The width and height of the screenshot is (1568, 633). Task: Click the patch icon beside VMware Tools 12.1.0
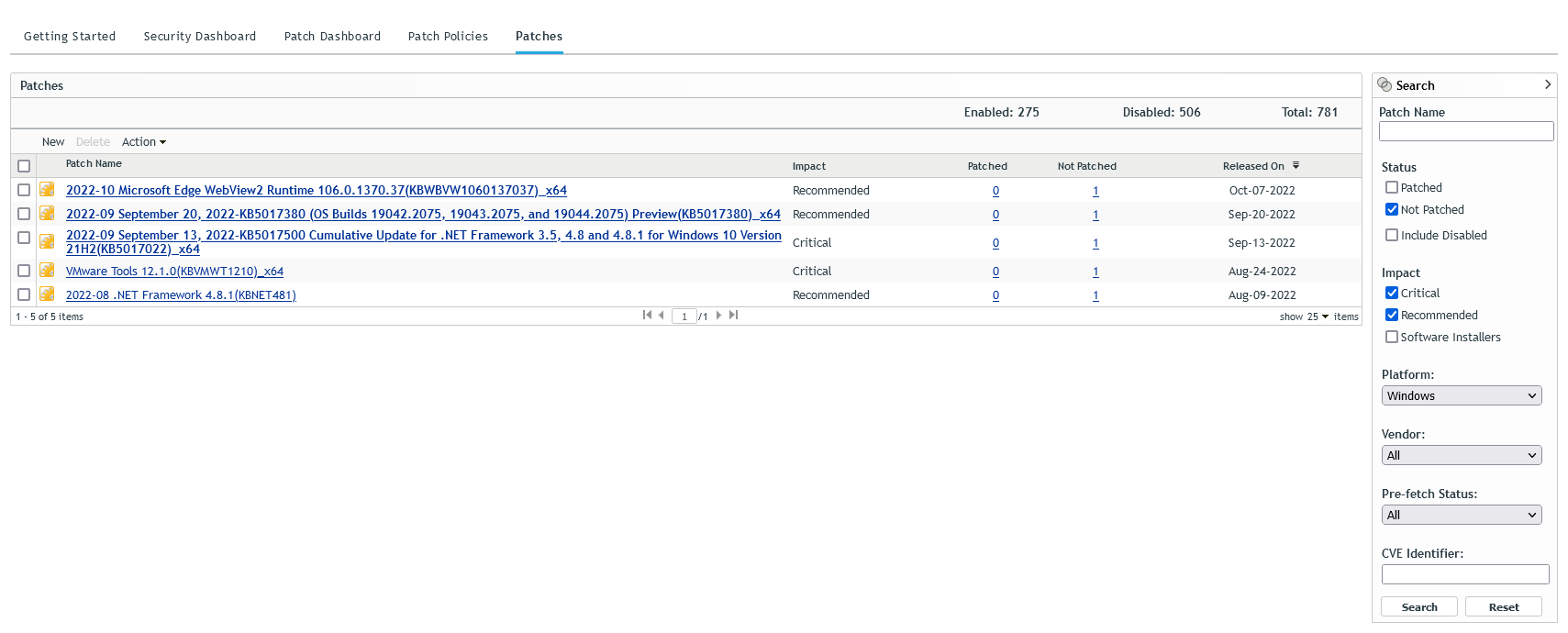(47, 271)
